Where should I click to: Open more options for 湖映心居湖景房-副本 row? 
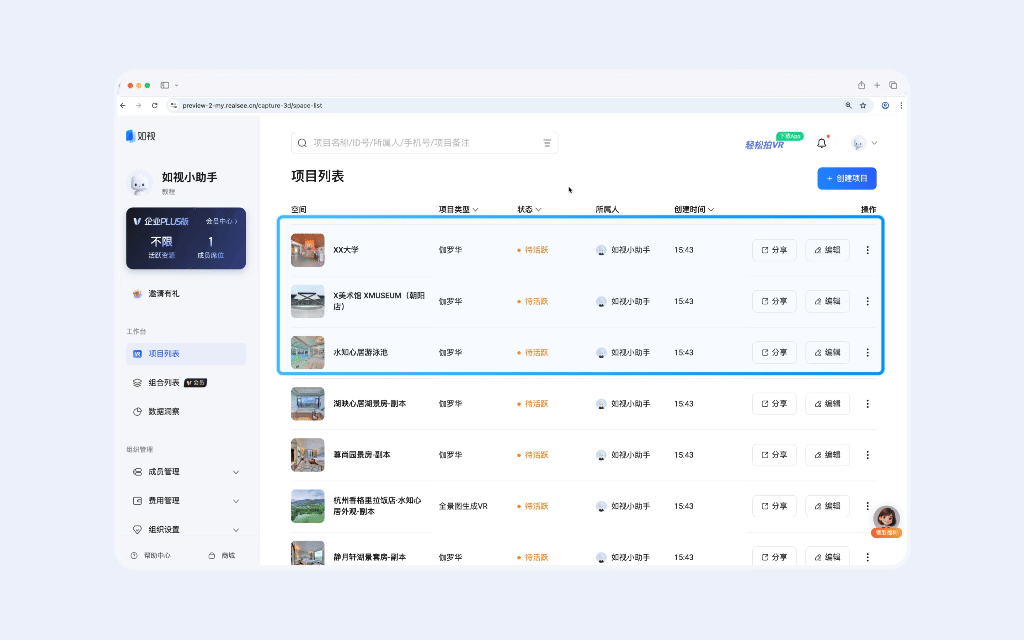(867, 404)
